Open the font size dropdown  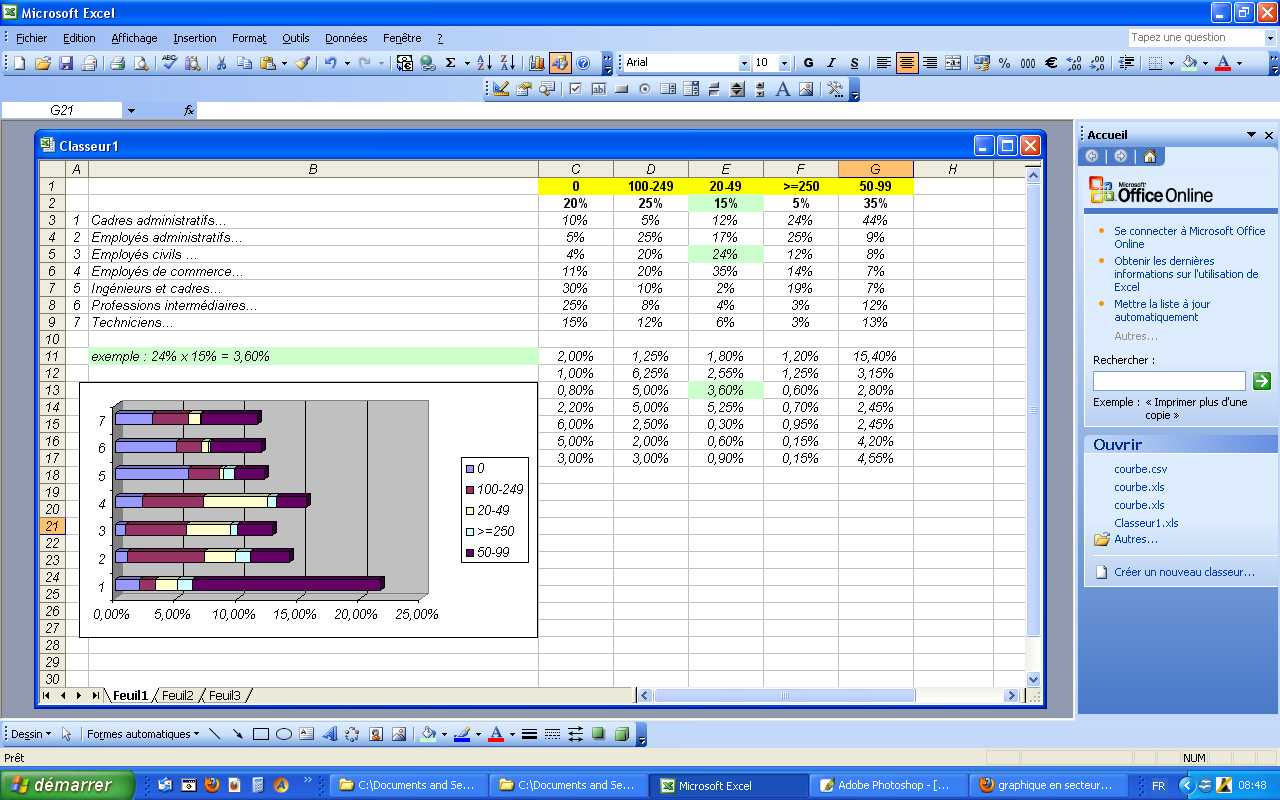pos(784,63)
